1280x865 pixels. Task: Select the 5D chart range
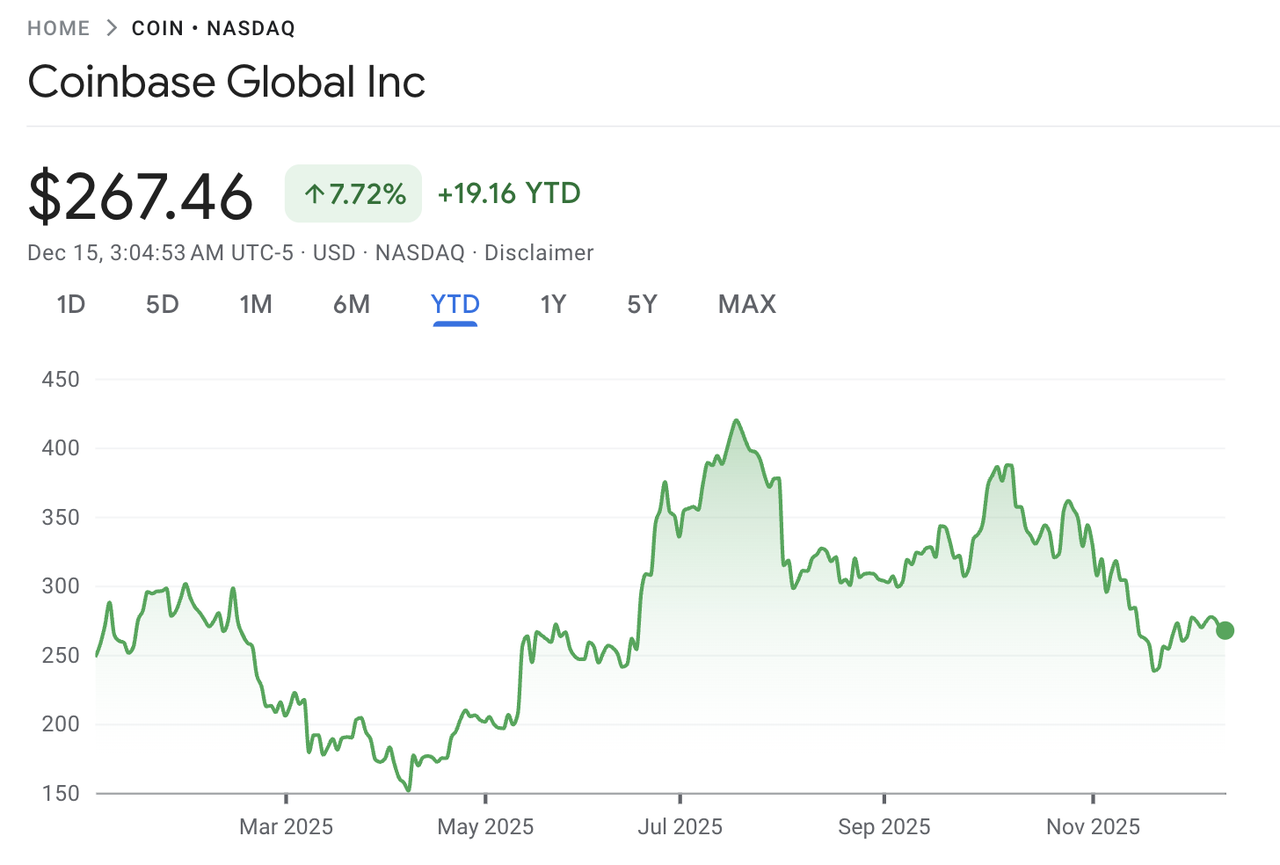(162, 304)
